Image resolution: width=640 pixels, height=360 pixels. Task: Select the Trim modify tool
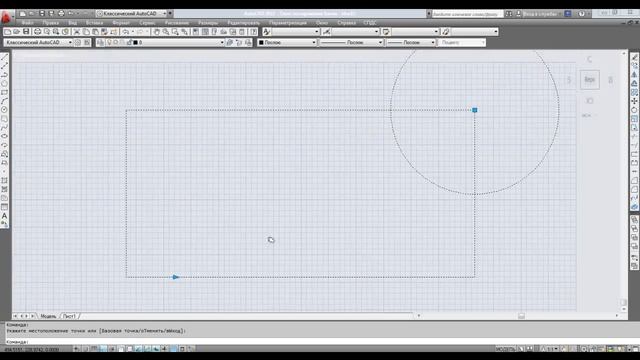tap(634, 136)
